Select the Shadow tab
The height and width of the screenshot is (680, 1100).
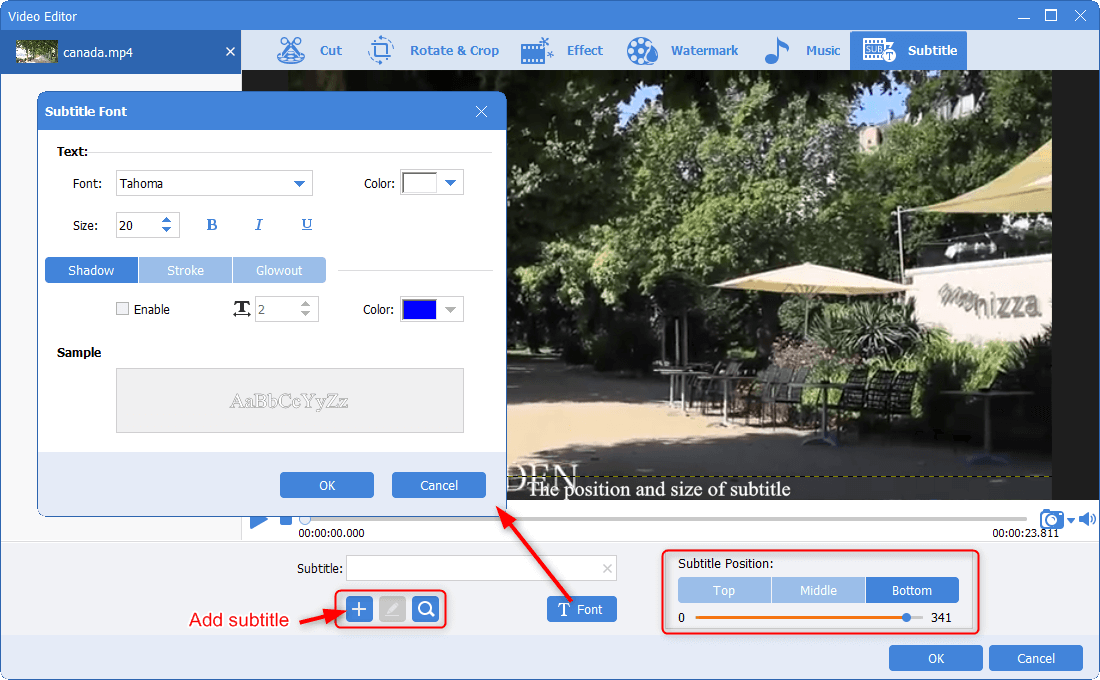point(91,270)
